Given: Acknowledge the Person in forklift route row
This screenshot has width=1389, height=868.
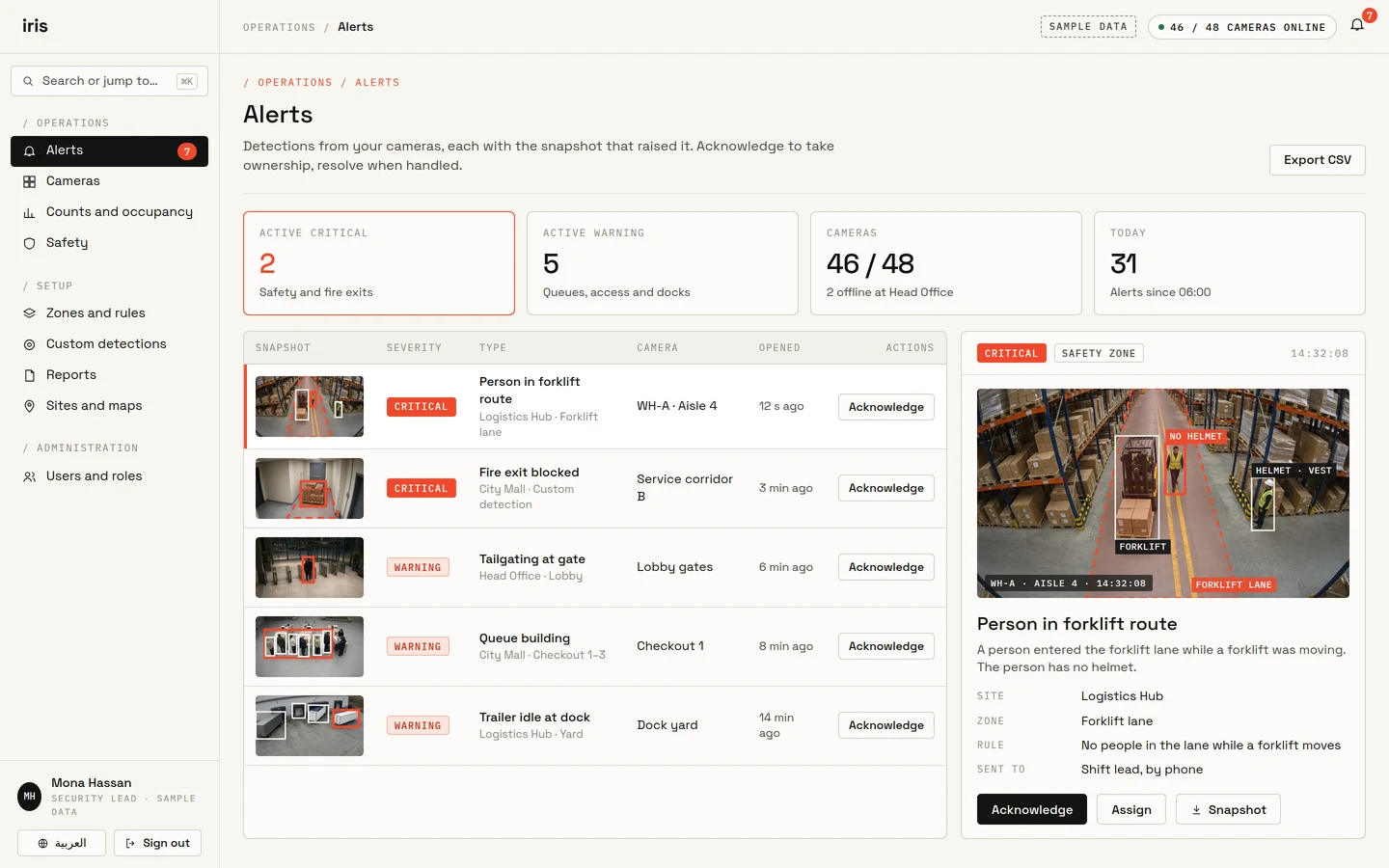Looking at the screenshot, I should point(885,407).
